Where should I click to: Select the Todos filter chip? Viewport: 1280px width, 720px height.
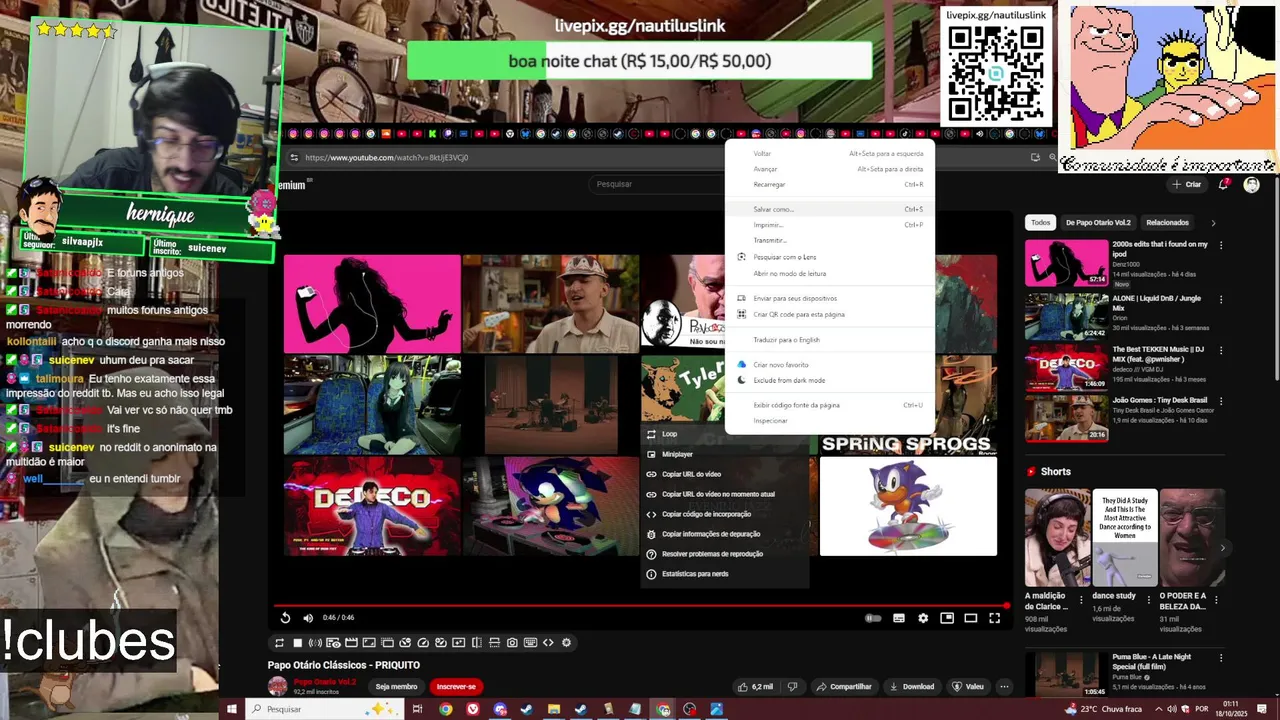[x=1041, y=223]
